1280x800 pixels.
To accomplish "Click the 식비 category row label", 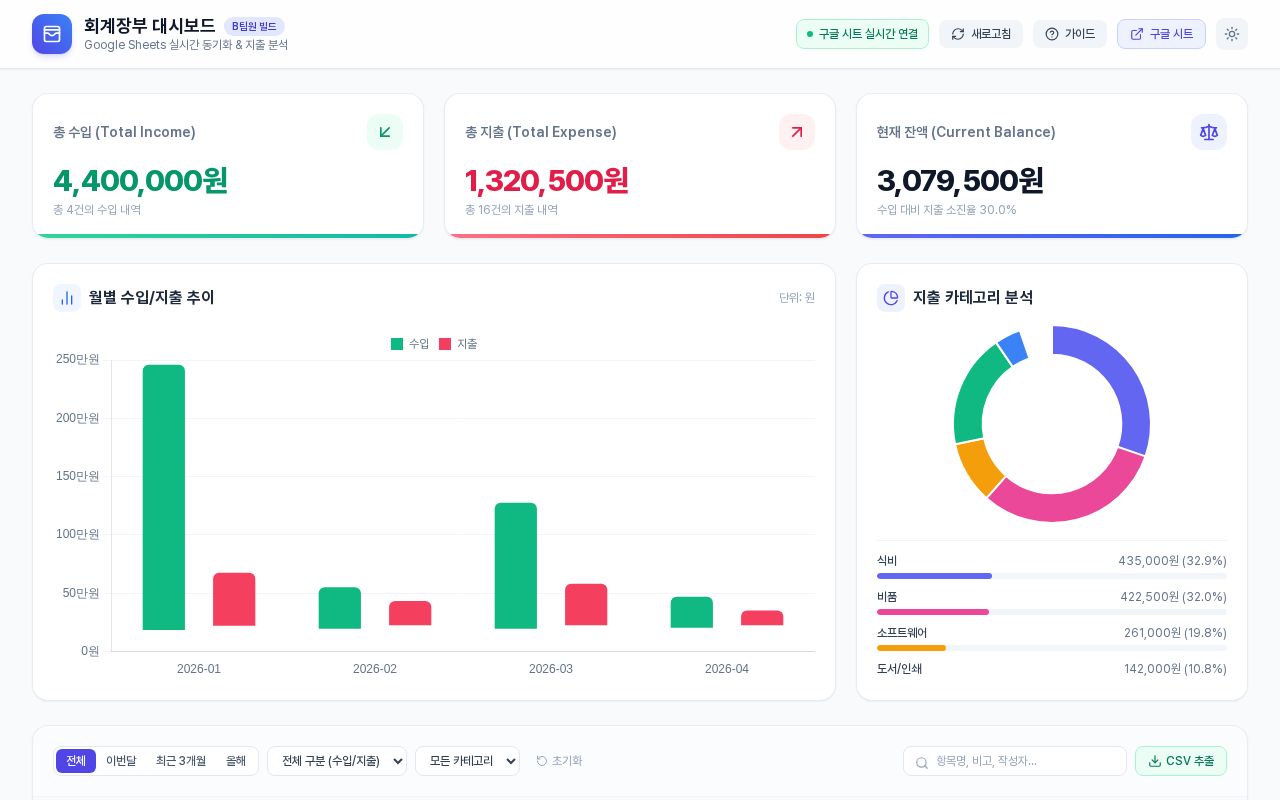I will (x=887, y=561).
